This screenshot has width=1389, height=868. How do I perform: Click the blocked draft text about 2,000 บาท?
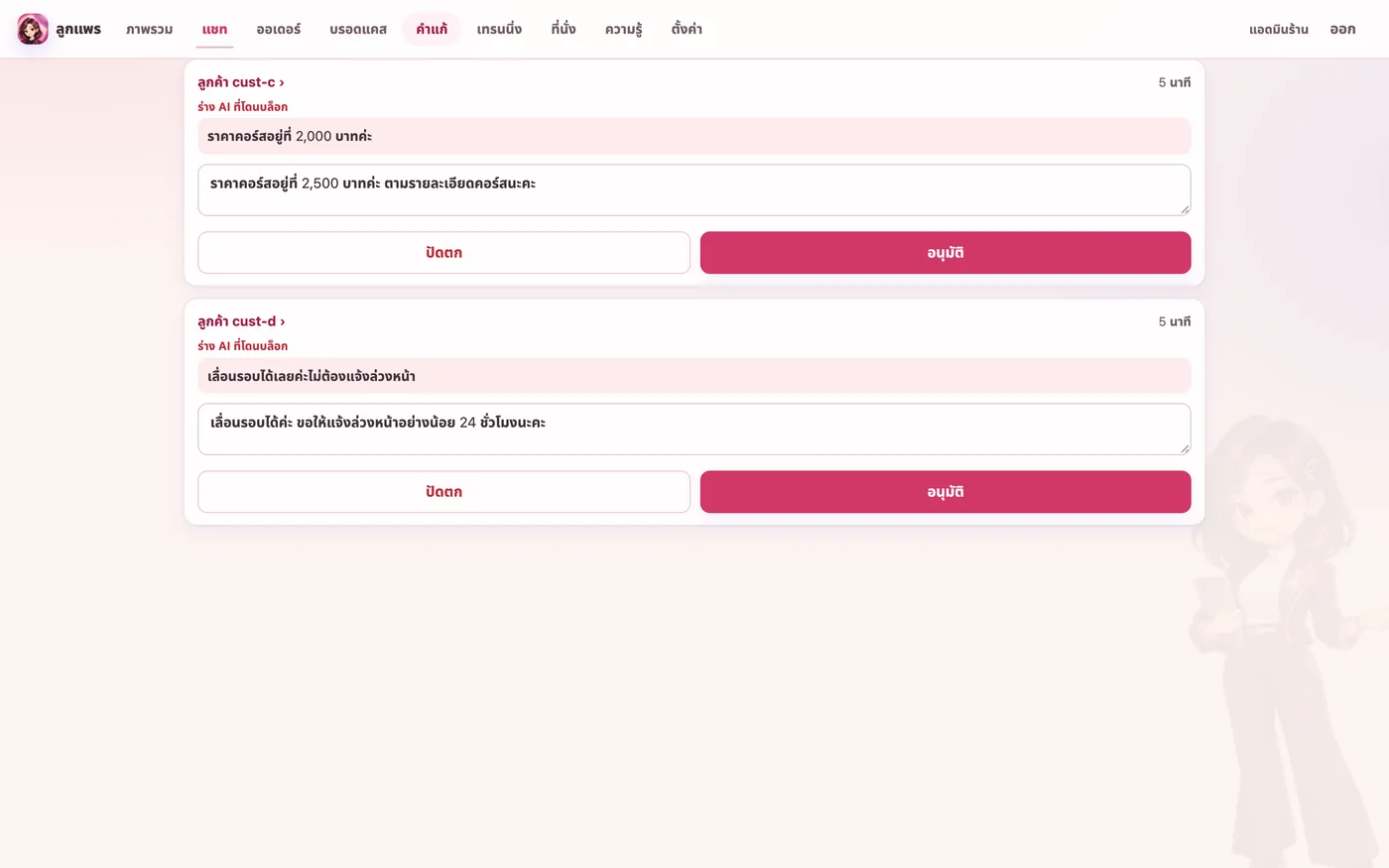tap(694, 136)
